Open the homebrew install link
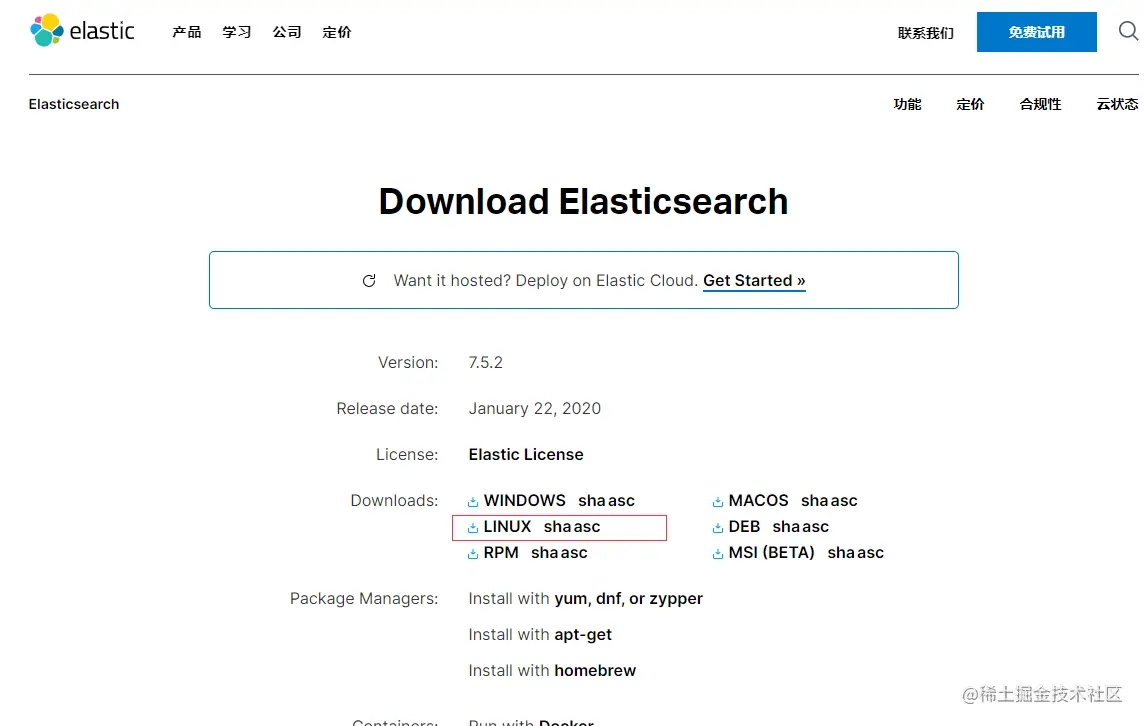Image resolution: width=1144 pixels, height=726 pixels. click(x=595, y=671)
